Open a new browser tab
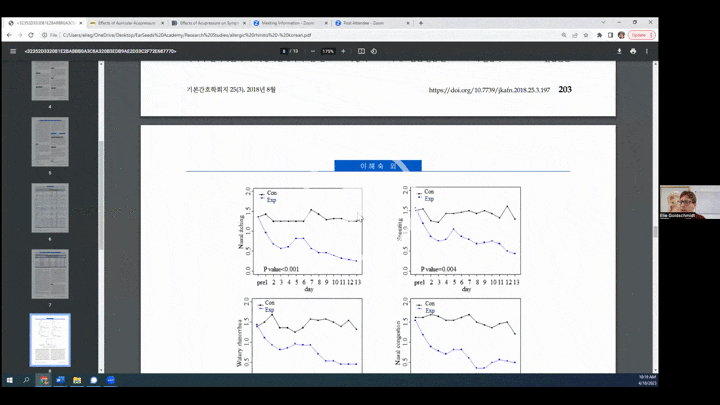The width and height of the screenshot is (720, 405). click(x=420, y=22)
